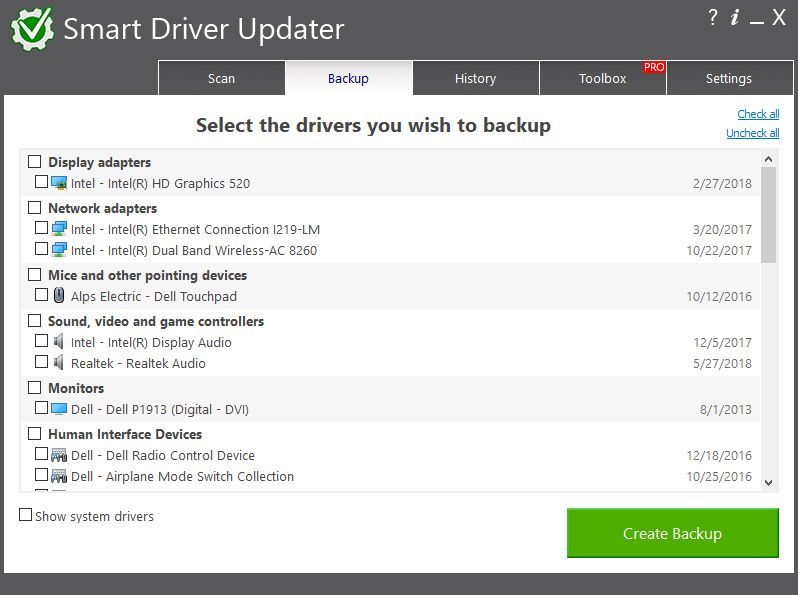Click the Intel HD Graphics 520 device icon
The height and width of the screenshot is (595, 798).
59,183
